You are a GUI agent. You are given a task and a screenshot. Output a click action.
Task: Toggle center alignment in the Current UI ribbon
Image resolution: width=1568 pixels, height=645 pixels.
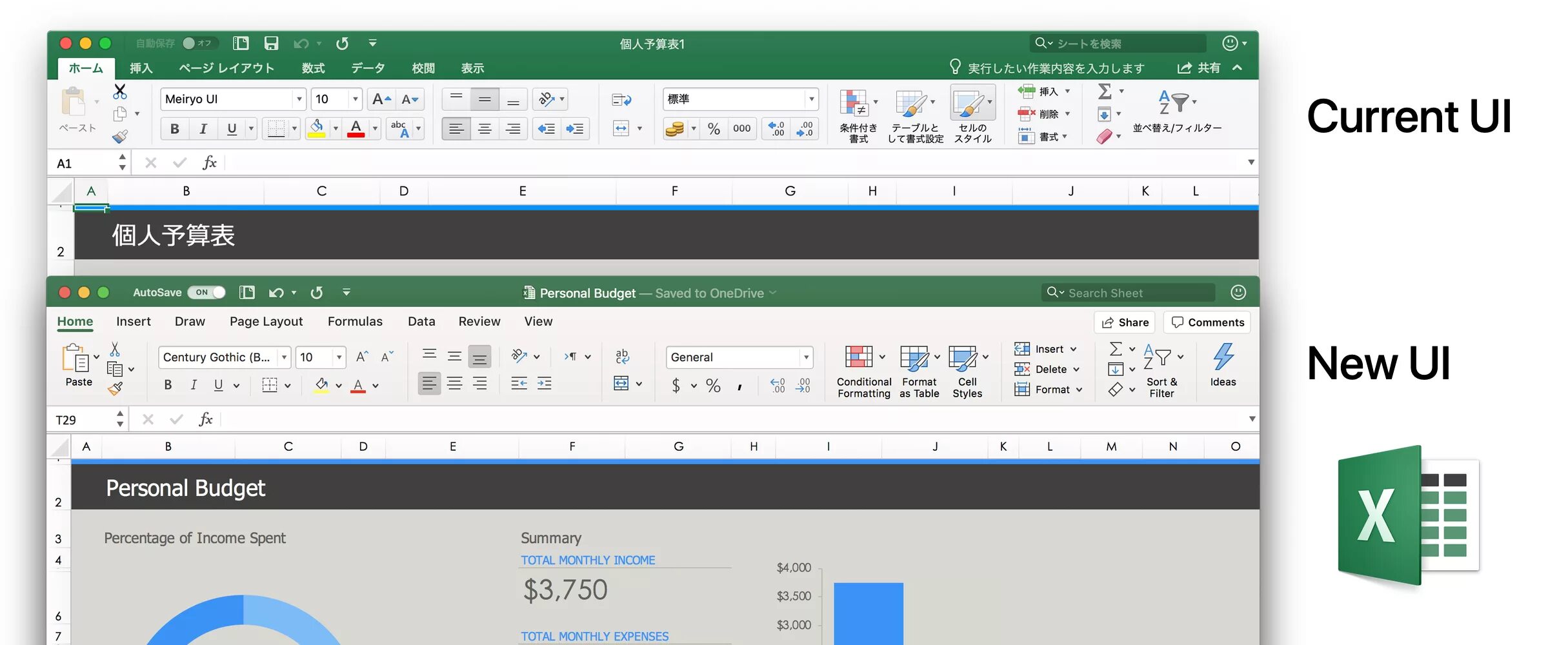485,129
